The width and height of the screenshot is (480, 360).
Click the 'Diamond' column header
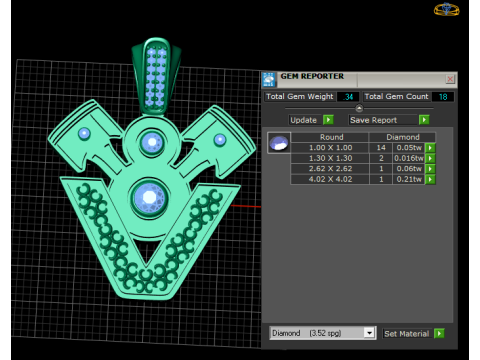403,137
